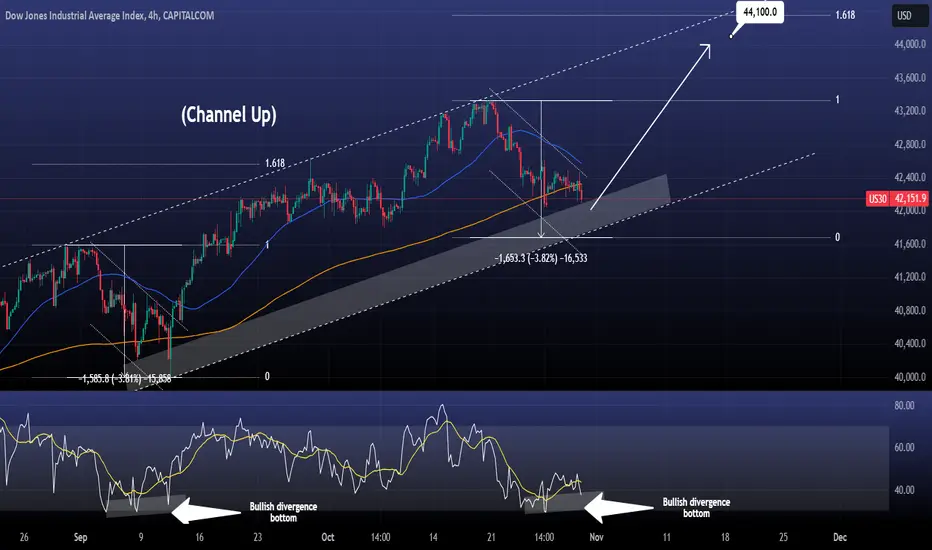Click the 16 date on time axis
The width and height of the screenshot is (932, 550).
click(199, 537)
